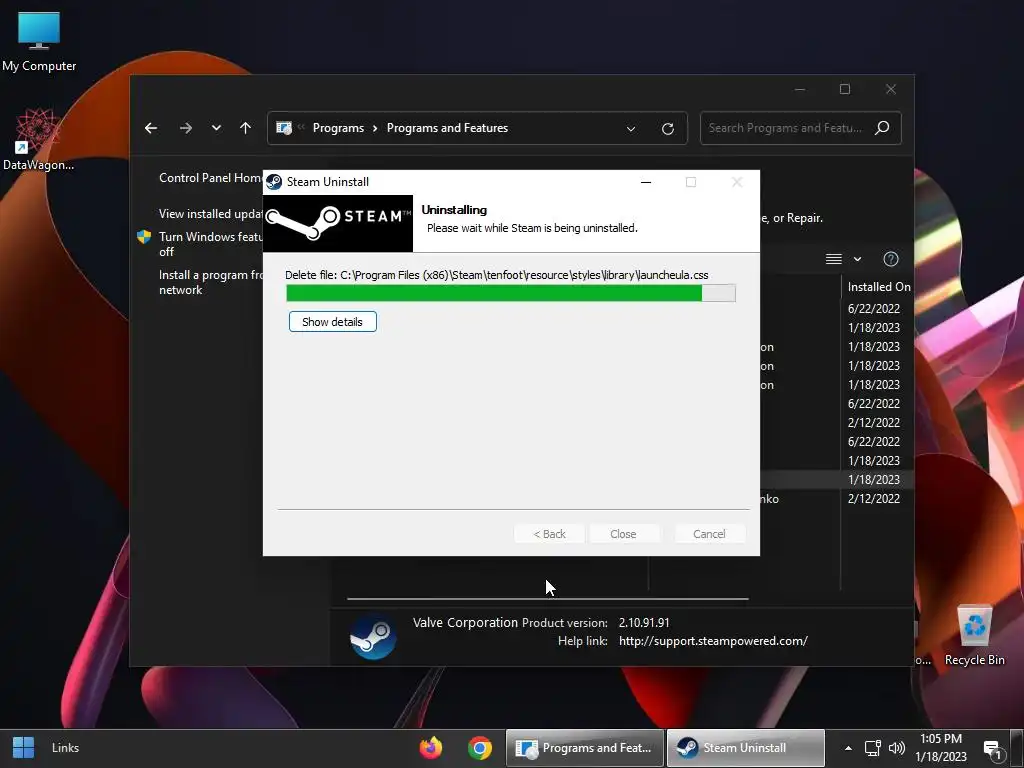Screen dimensions: 1024x768
Task: Go forward in Programs and Features window
Action: point(186,128)
